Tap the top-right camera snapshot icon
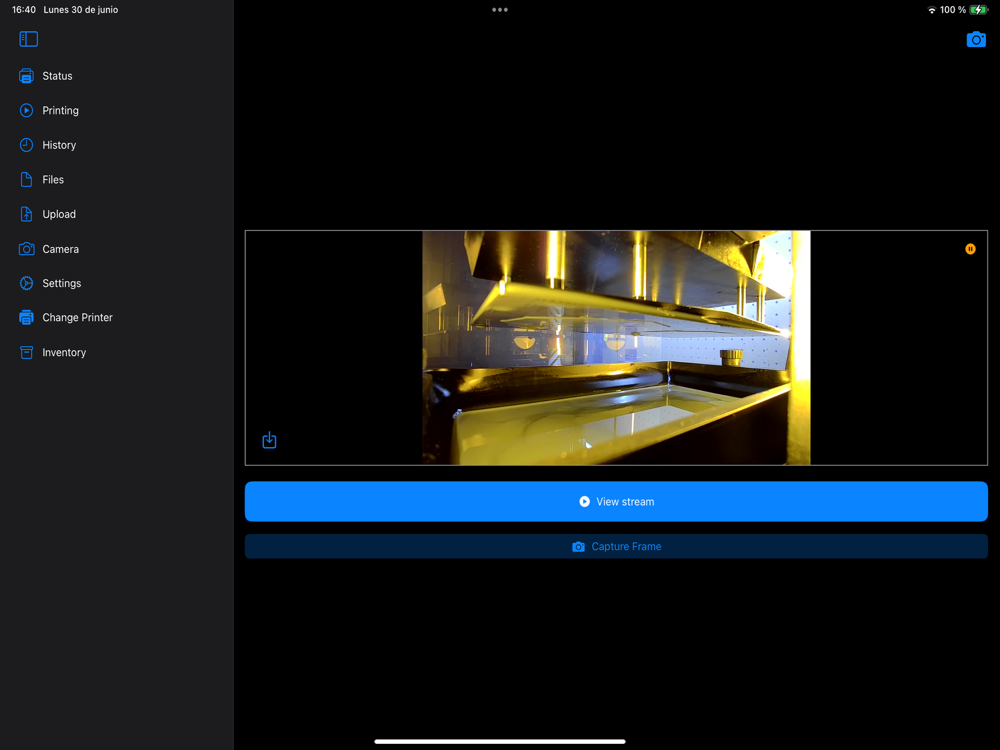Image resolution: width=1000 pixels, height=750 pixels. coord(976,40)
